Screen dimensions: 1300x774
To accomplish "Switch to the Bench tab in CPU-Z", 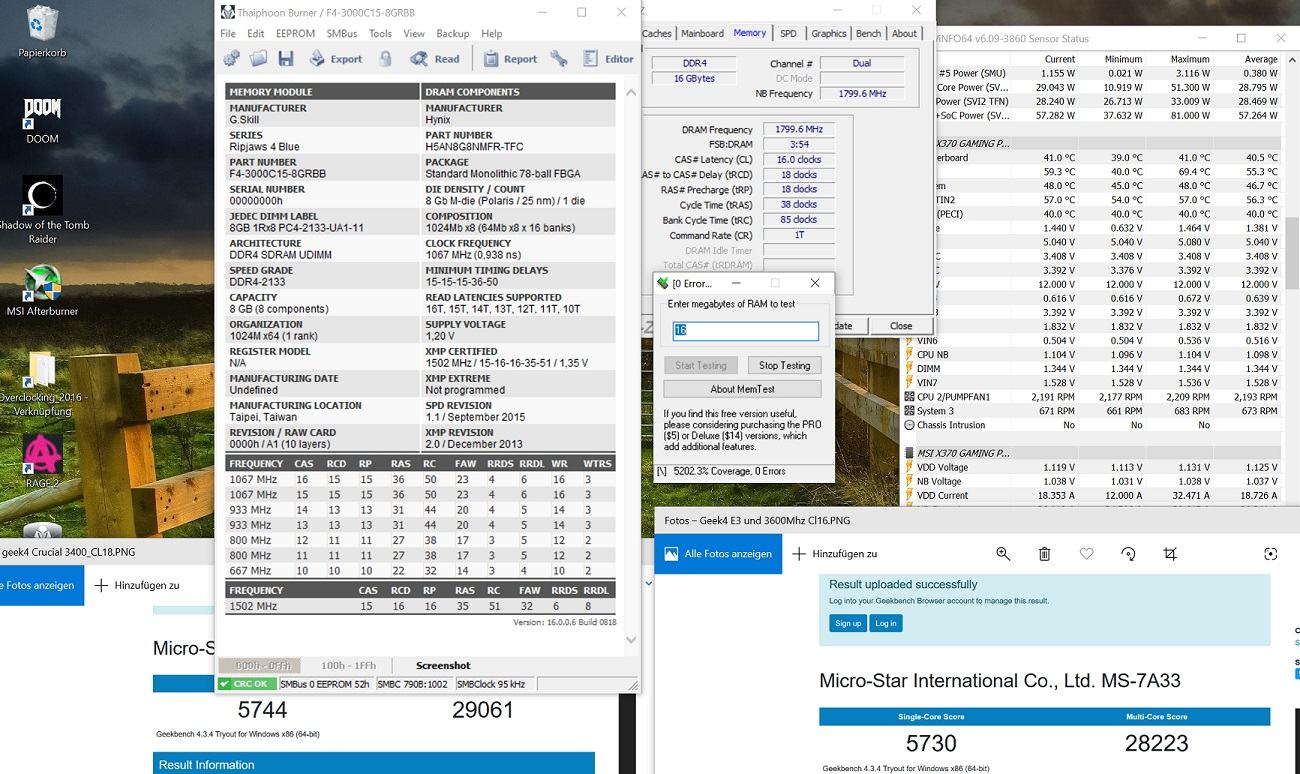I will 869,33.
